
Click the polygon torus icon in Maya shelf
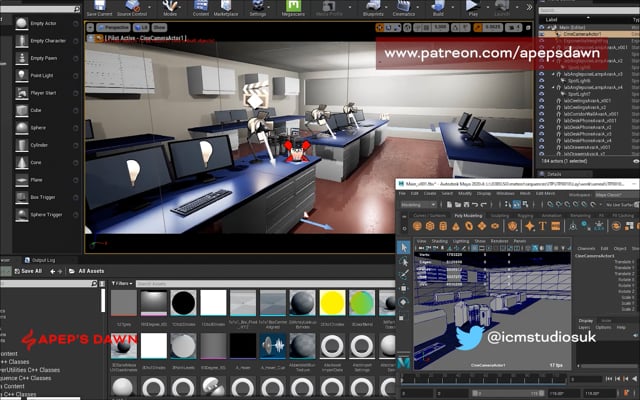469,226
